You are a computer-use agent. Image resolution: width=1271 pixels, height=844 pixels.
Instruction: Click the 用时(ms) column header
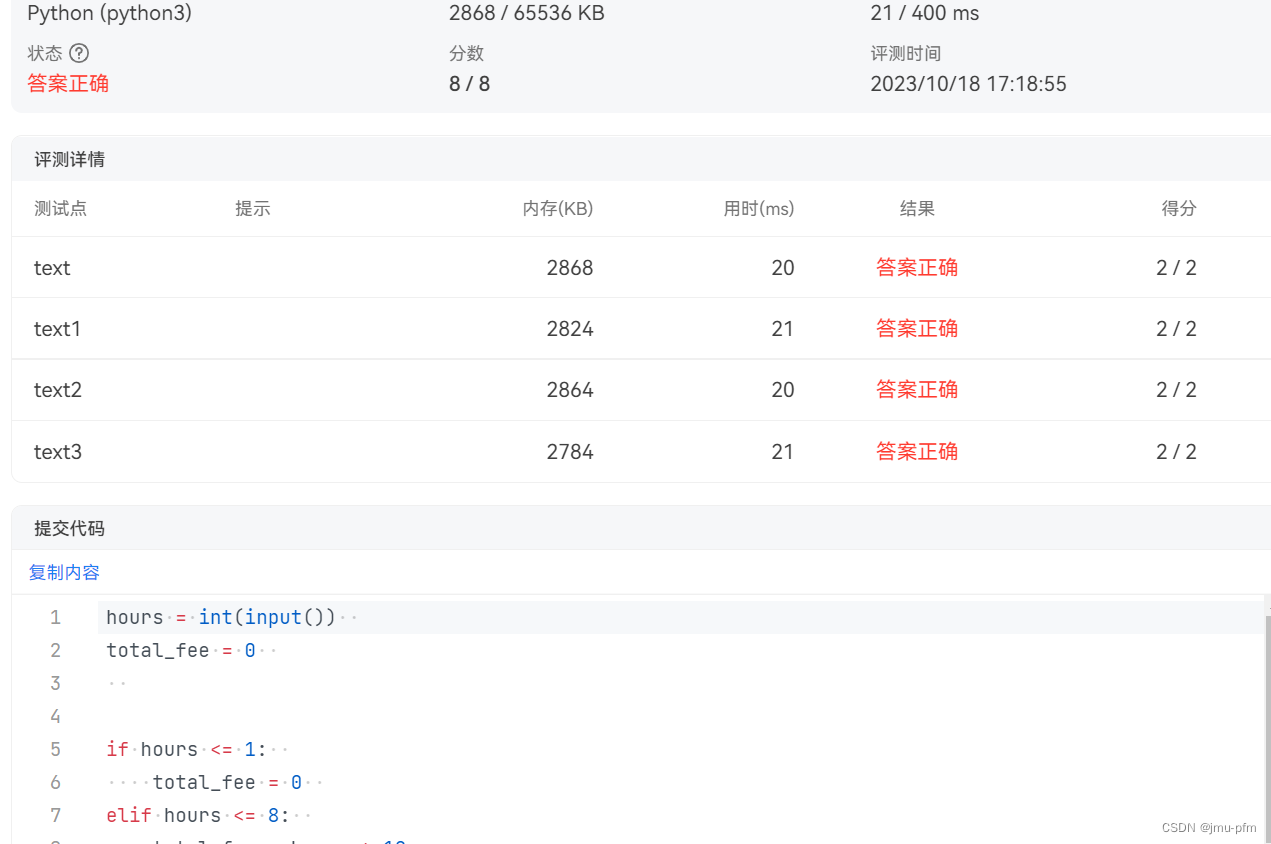(759, 208)
